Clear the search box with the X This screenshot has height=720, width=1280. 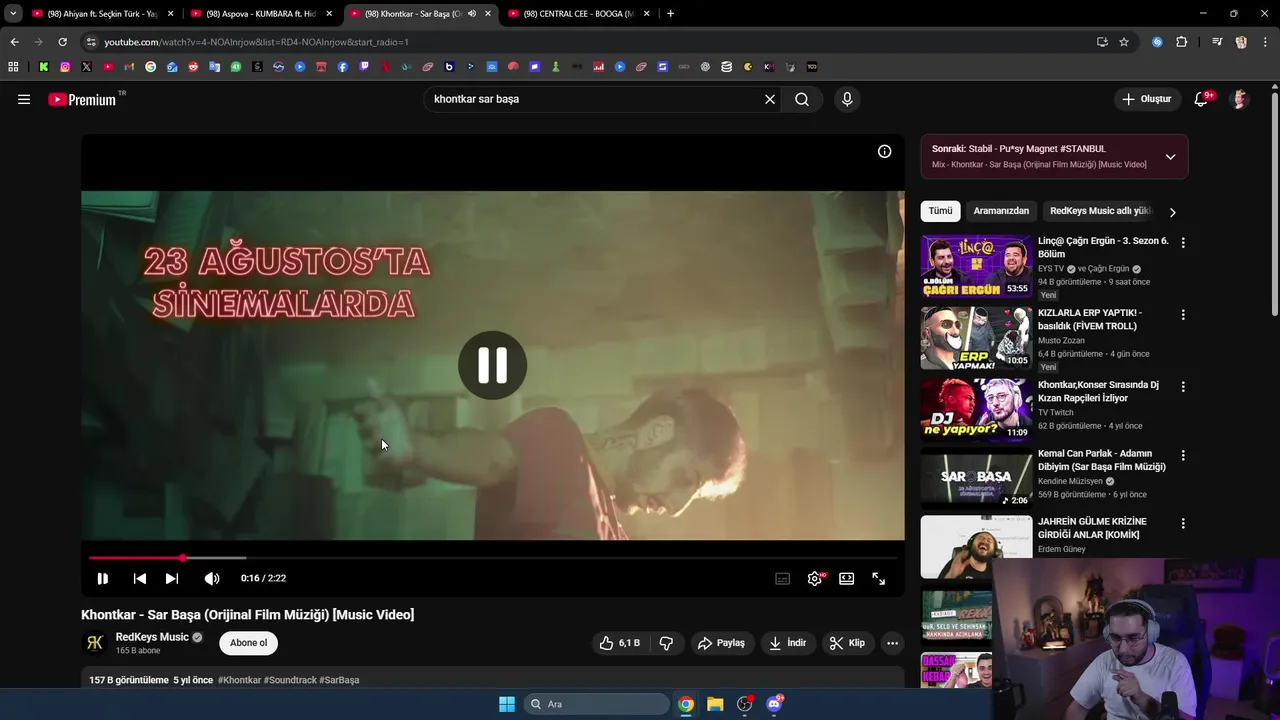pyautogui.click(x=770, y=99)
